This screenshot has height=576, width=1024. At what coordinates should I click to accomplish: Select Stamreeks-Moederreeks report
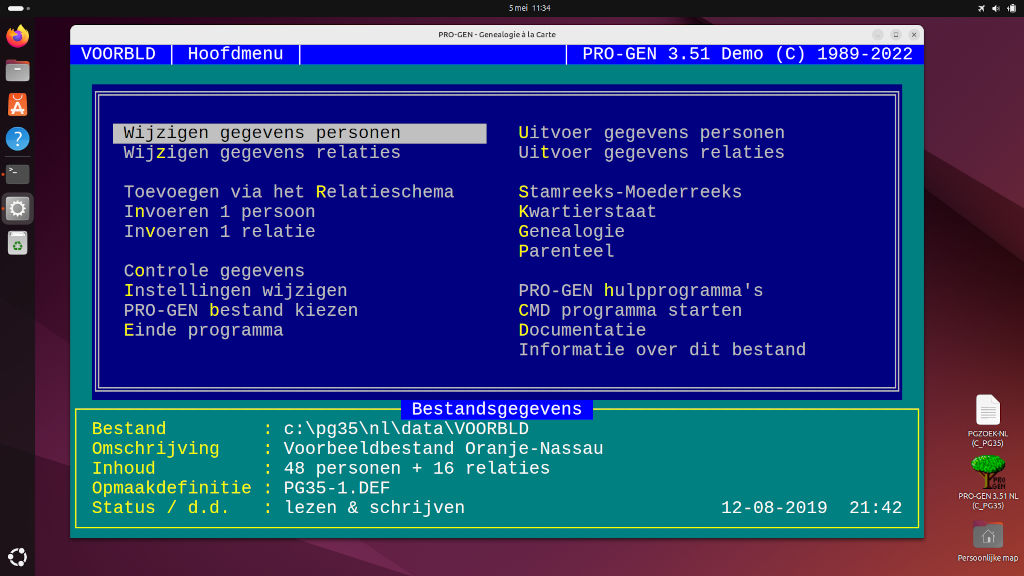click(x=630, y=192)
